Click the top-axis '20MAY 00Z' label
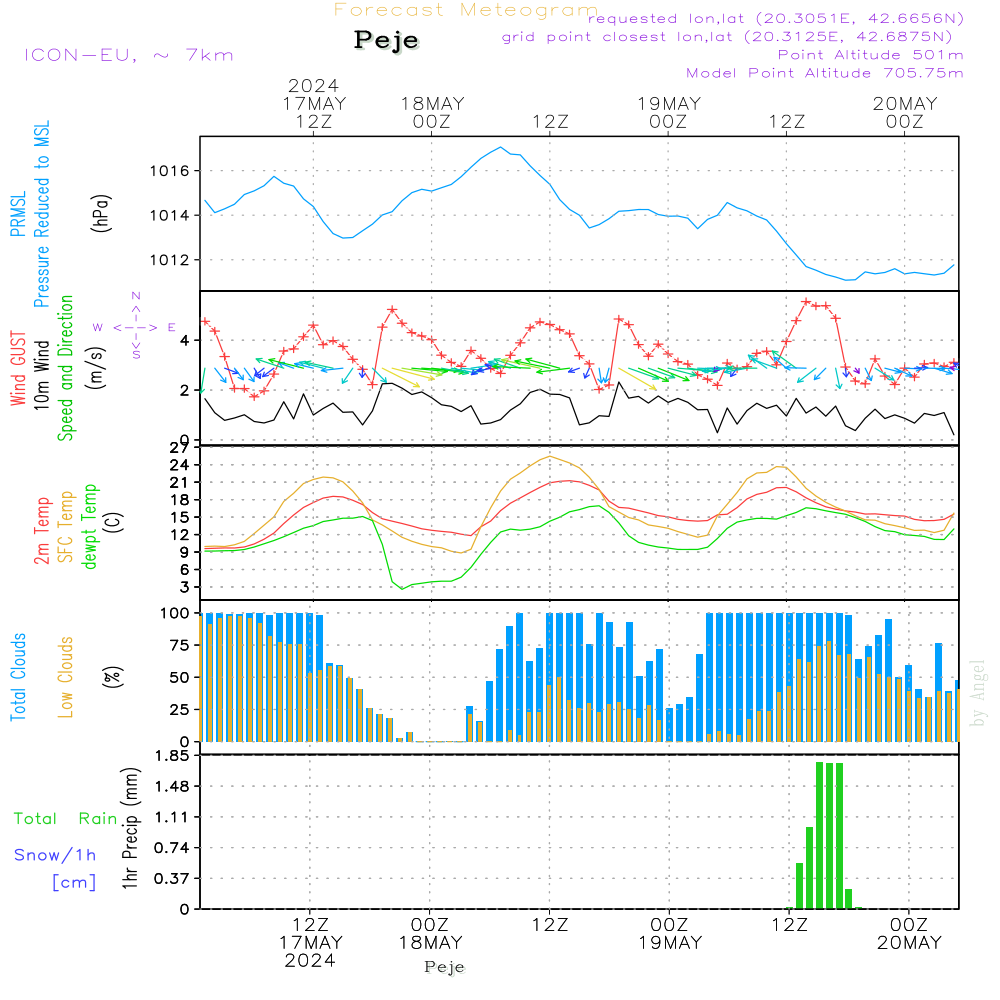The width and height of the screenshot is (1000, 1000). point(905,113)
